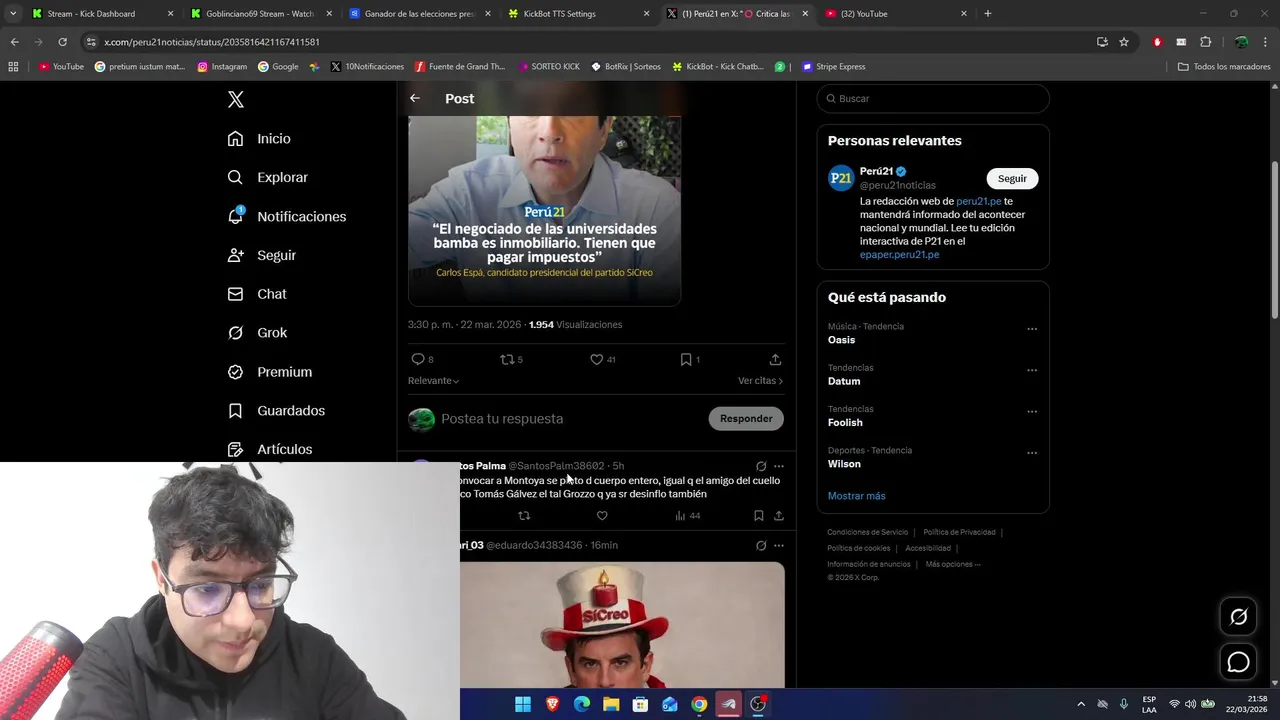Open the Perú21 video thumbnail
The width and height of the screenshot is (1280, 720).
coord(544,210)
